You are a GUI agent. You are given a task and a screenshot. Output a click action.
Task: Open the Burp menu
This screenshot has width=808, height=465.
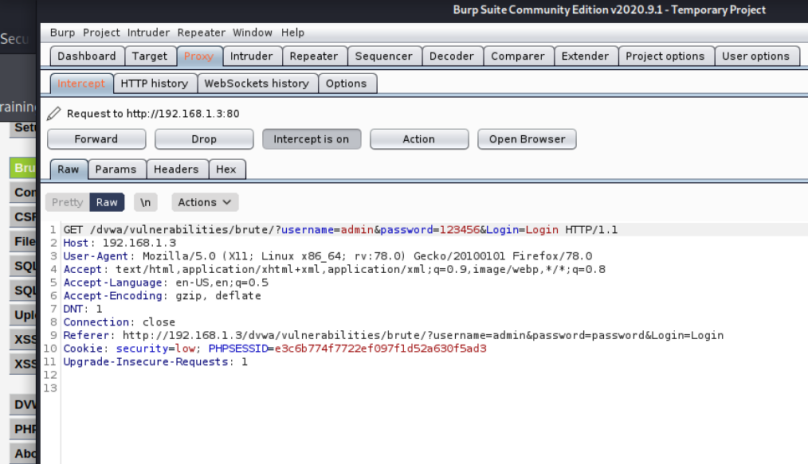tap(62, 32)
